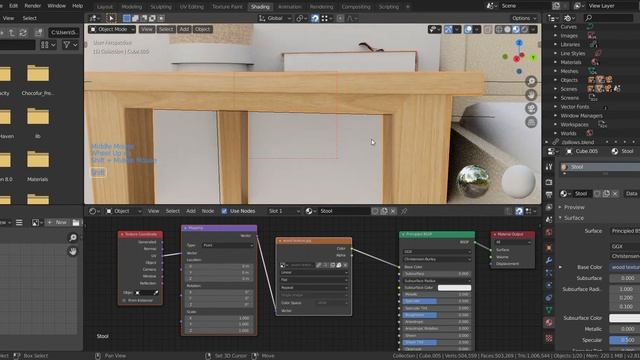Unlink image X in Image Texture node
Viewport: 640px width, 360px height.
click(345, 265)
